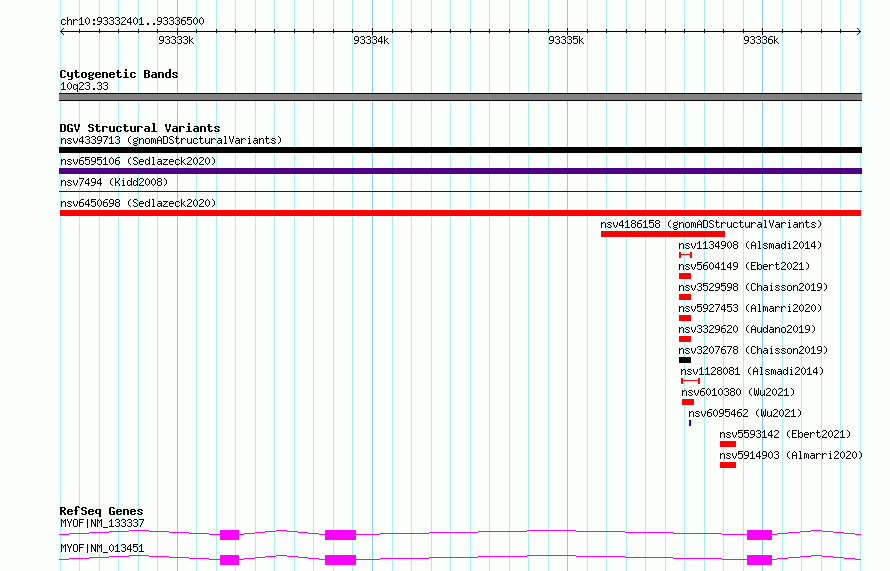The image size is (890, 571).
Task: Click the RefSeq Genes track title
Action: click(x=102, y=511)
